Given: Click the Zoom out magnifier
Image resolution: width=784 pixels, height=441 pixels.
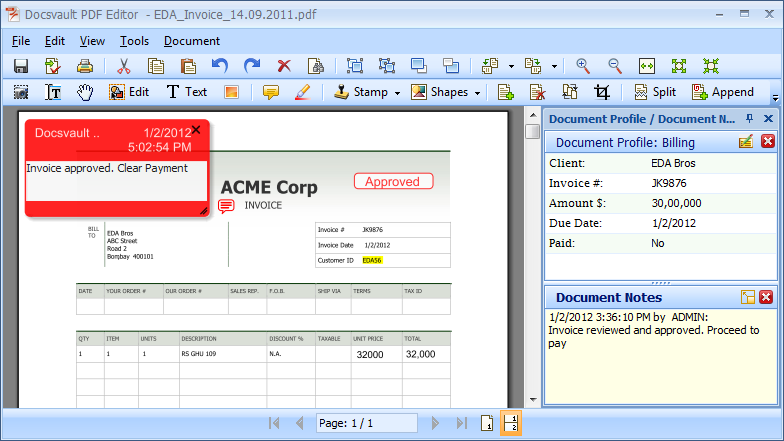Looking at the screenshot, I should pos(614,66).
